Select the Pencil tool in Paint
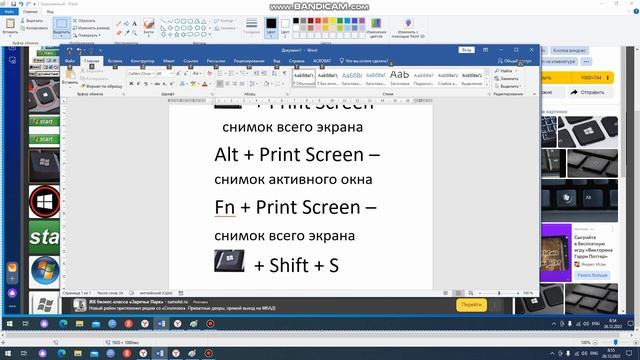The image size is (640, 360). coord(119,24)
